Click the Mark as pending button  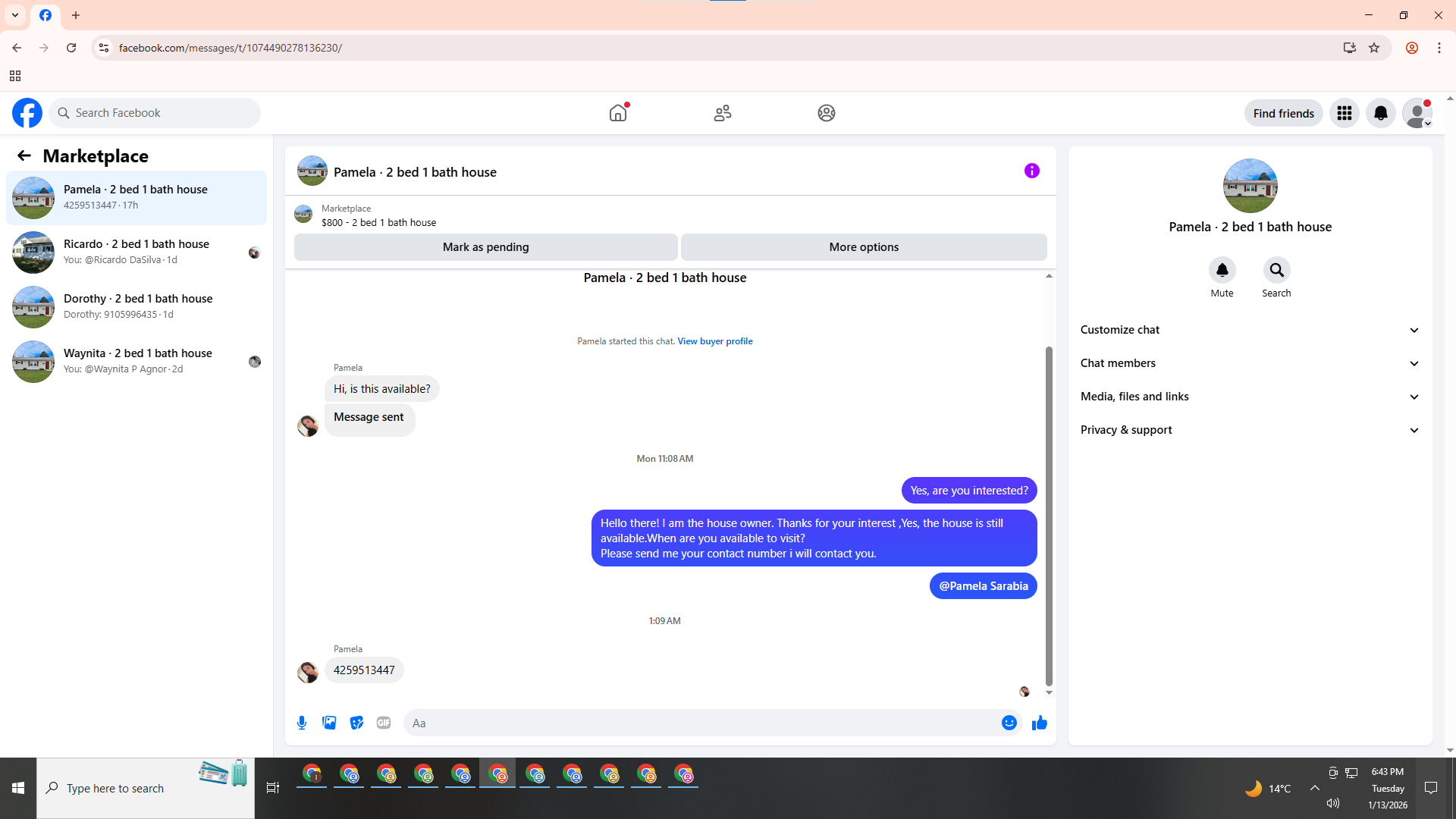485,247
